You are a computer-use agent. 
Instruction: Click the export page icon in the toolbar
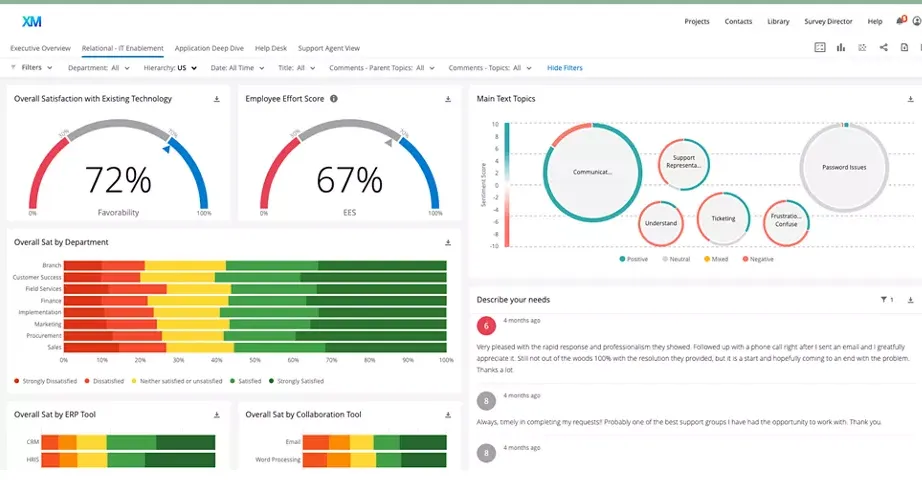tap(905, 47)
